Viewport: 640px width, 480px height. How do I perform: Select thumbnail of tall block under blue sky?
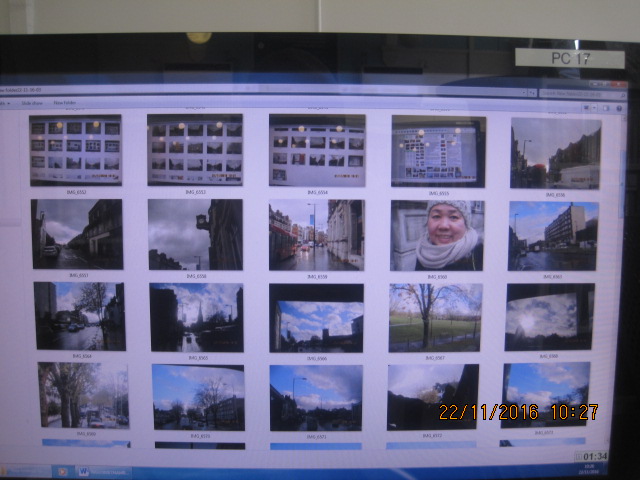(553, 236)
